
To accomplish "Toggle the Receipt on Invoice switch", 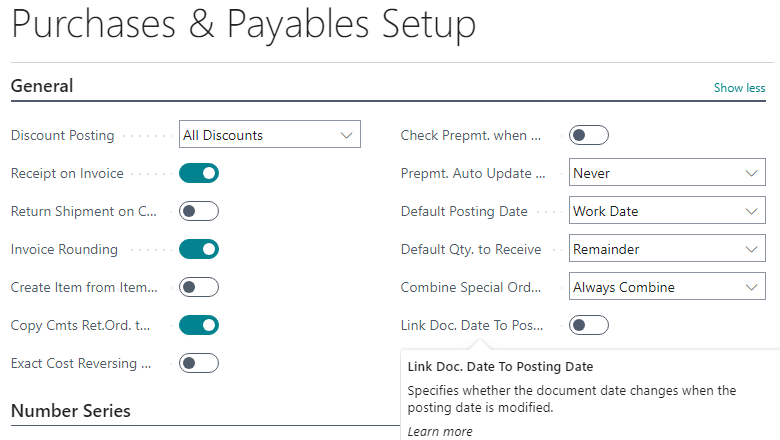I will pyautogui.click(x=199, y=173).
